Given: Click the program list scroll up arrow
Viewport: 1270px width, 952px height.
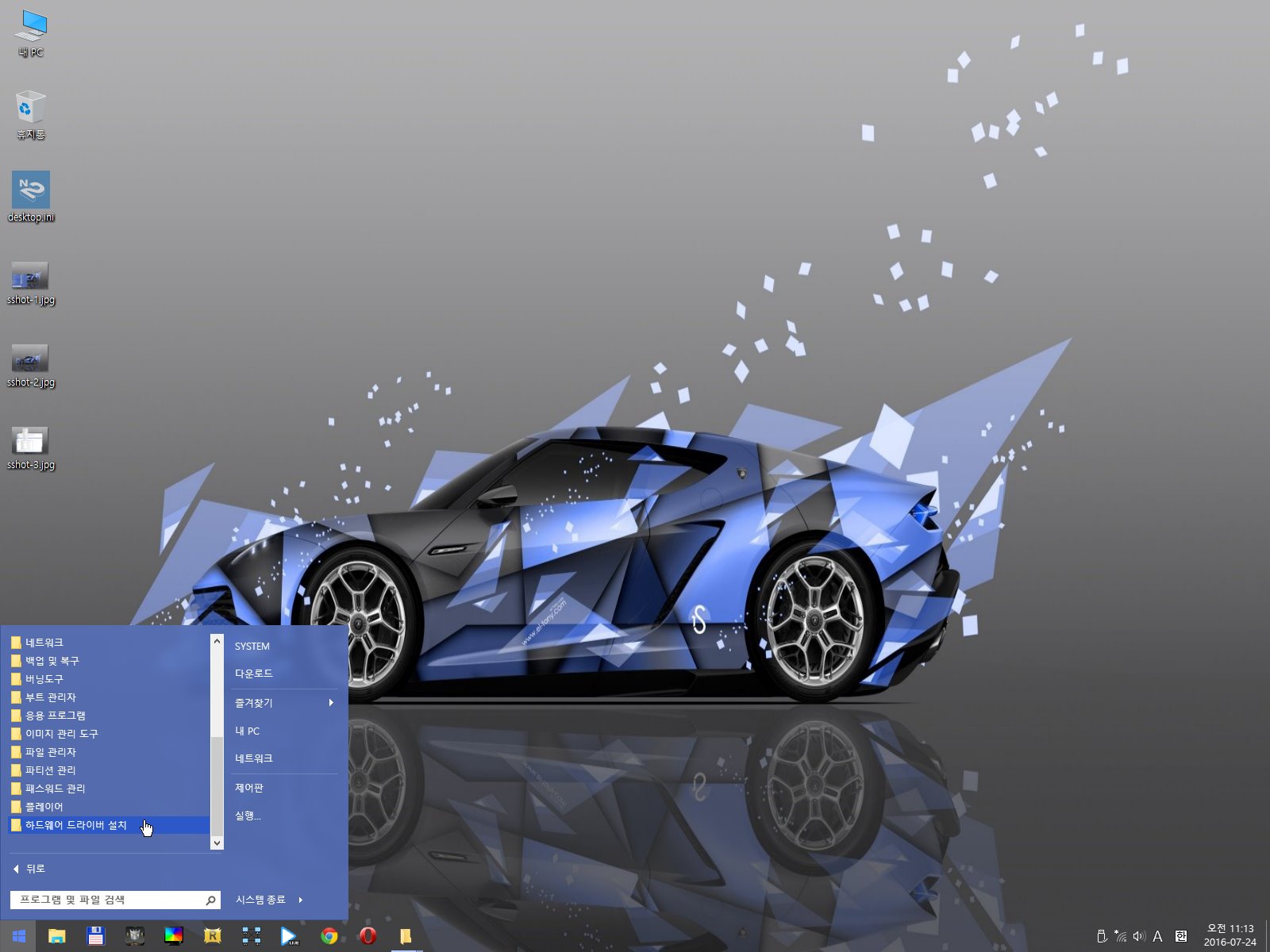Looking at the screenshot, I should (217, 640).
